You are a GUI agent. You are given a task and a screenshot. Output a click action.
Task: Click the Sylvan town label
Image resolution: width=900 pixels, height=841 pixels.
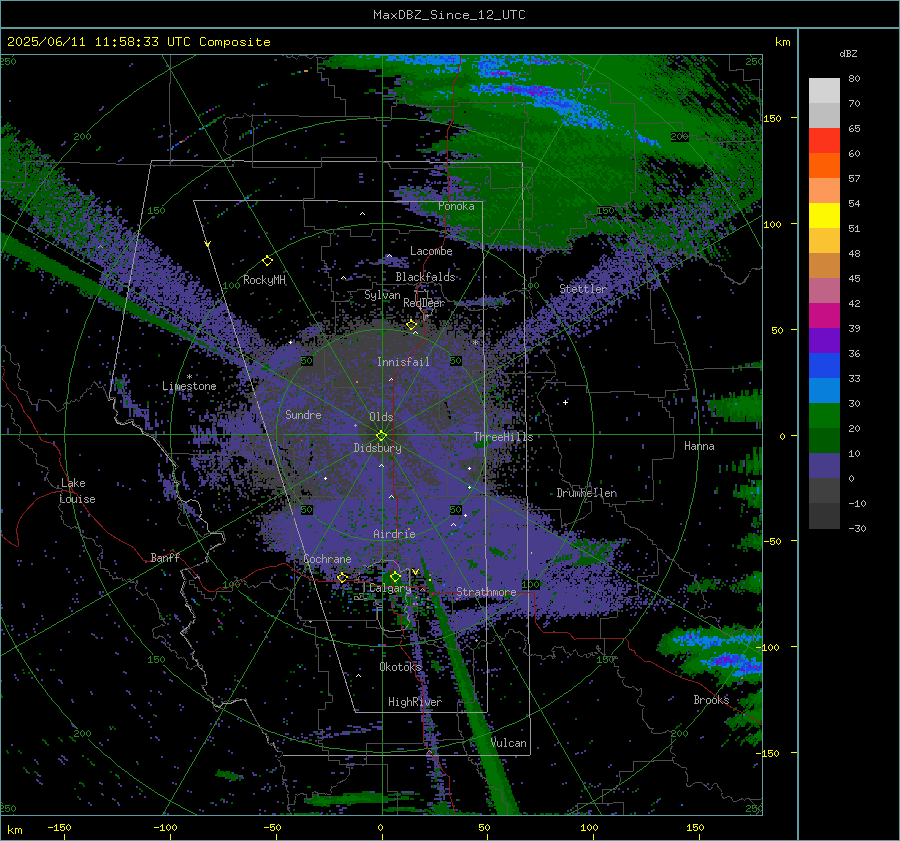(382, 295)
